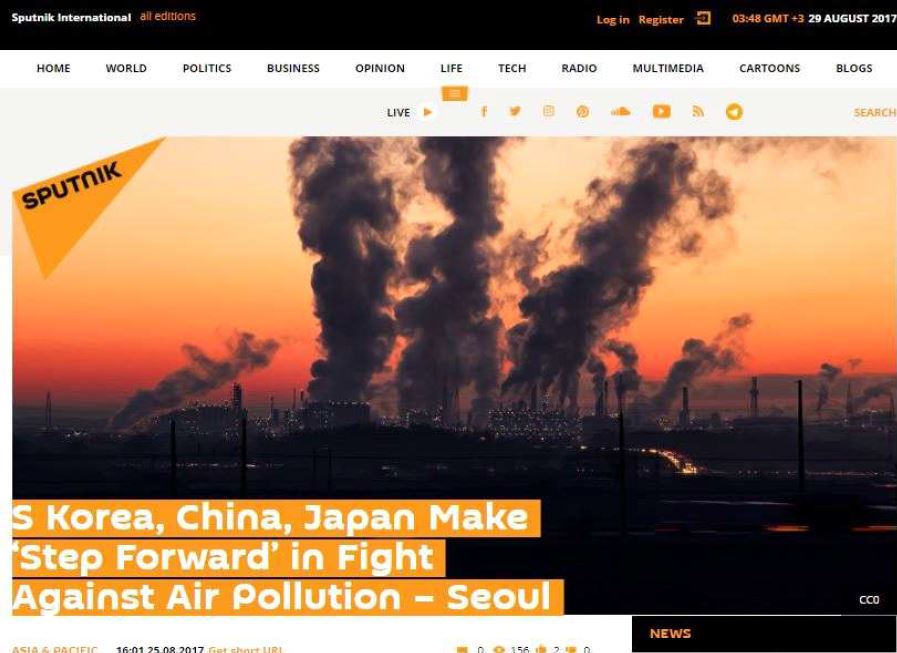Go to the CARTOONS section

[x=769, y=68]
